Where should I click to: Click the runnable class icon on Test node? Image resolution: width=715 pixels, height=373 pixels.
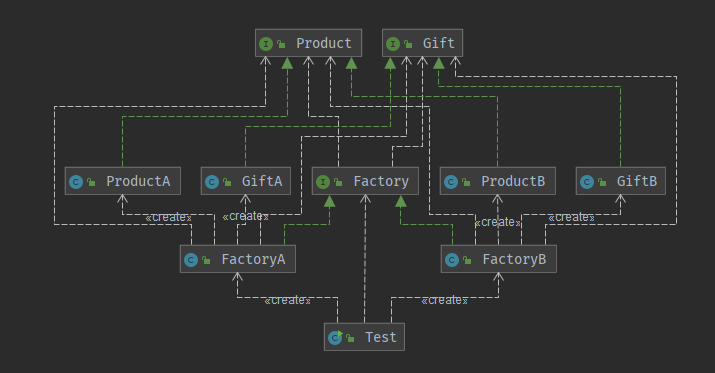[335, 337]
